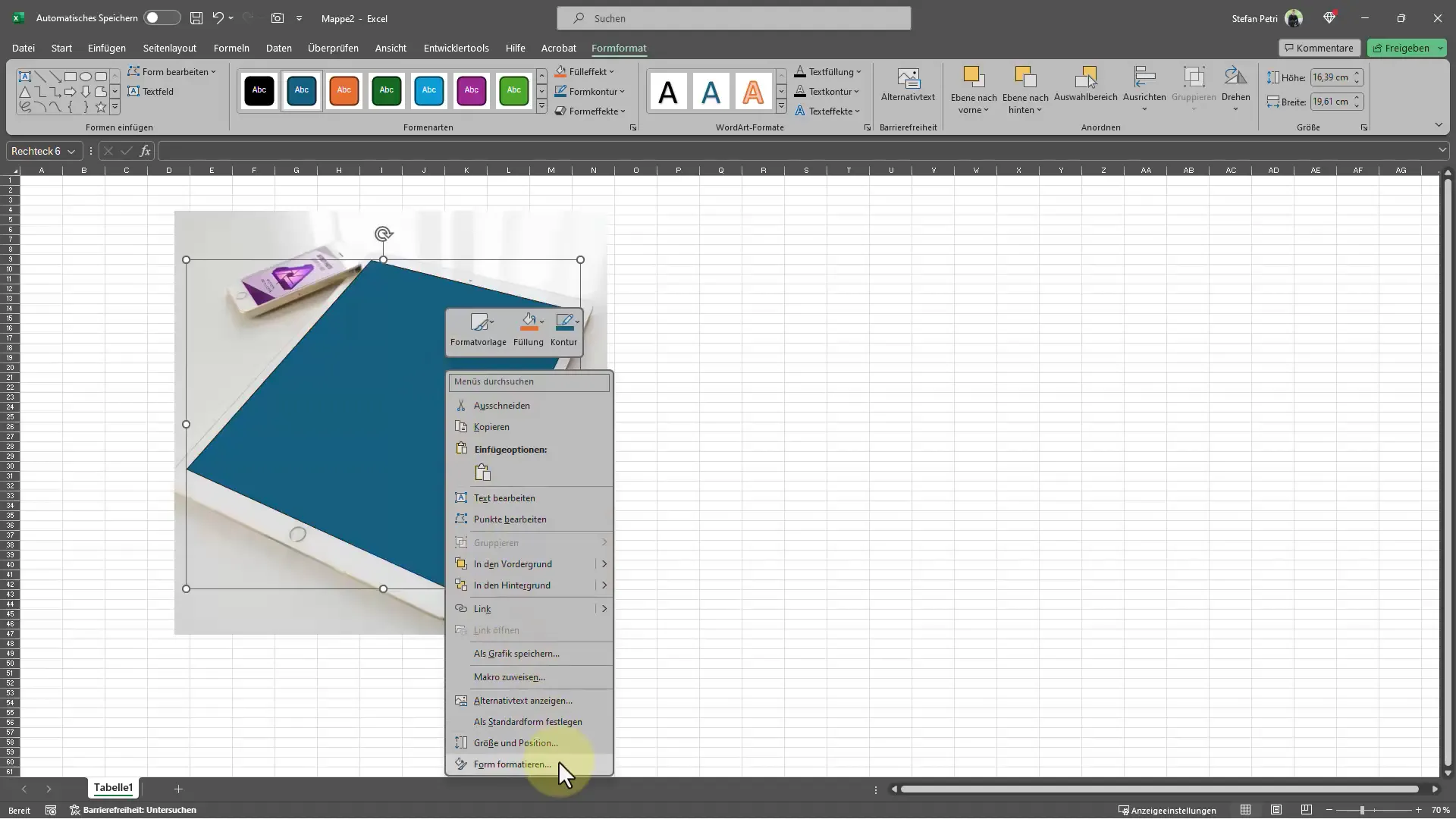Image resolution: width=1456 pixels, height=819 pixels.
Task: Switch to the Einfügen ribbon tab
Action: (x=107, y=48)
